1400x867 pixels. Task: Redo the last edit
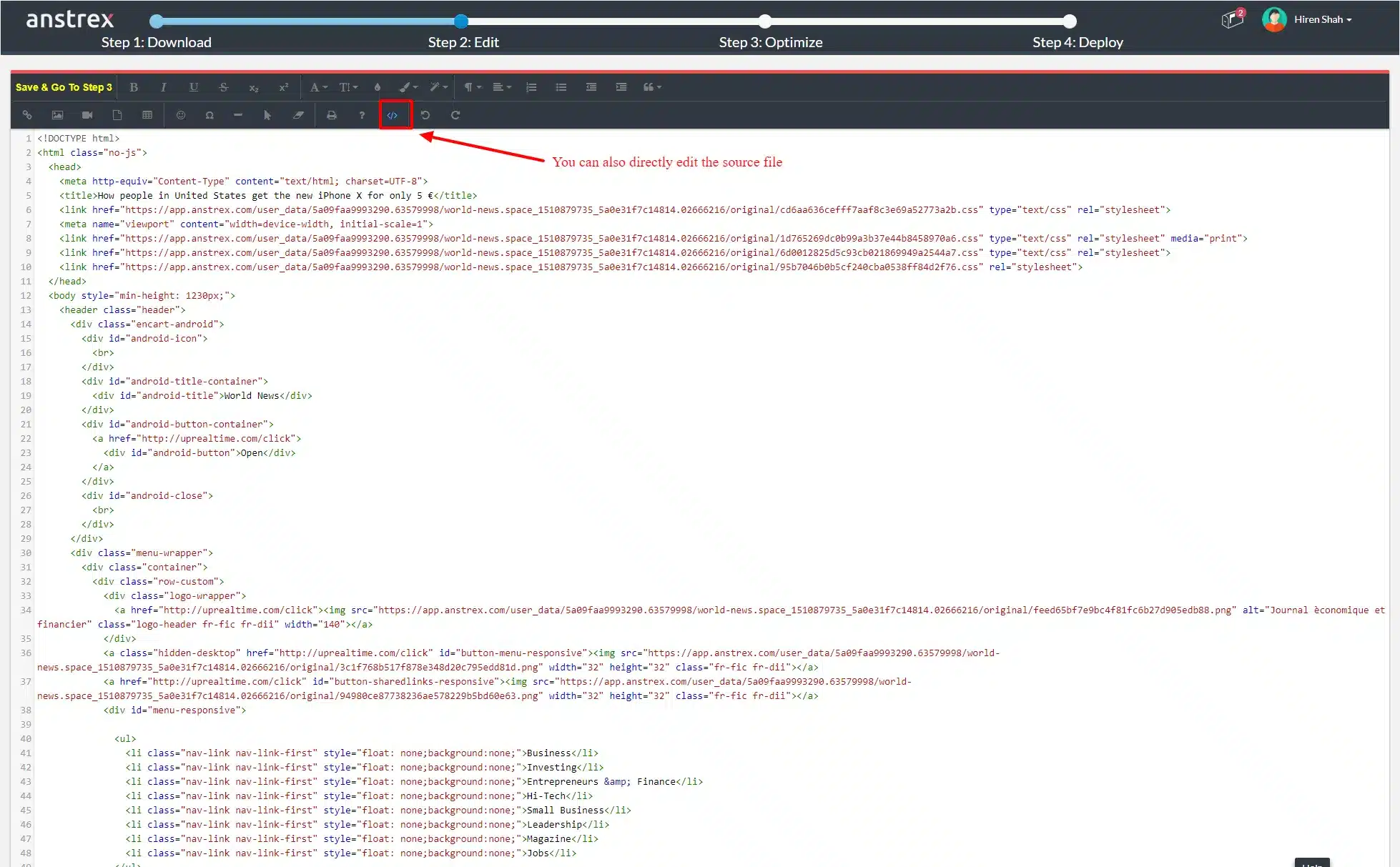[455, 115]
